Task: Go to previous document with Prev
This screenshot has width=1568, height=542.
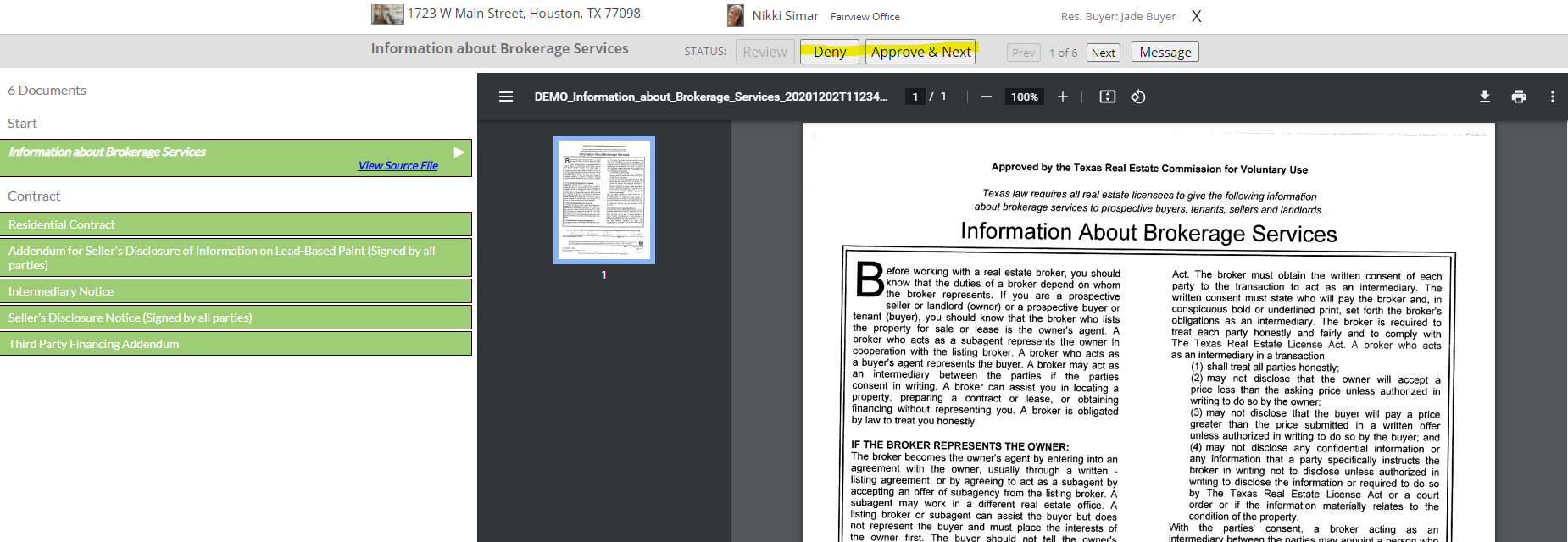Action: pos(1023,53)
